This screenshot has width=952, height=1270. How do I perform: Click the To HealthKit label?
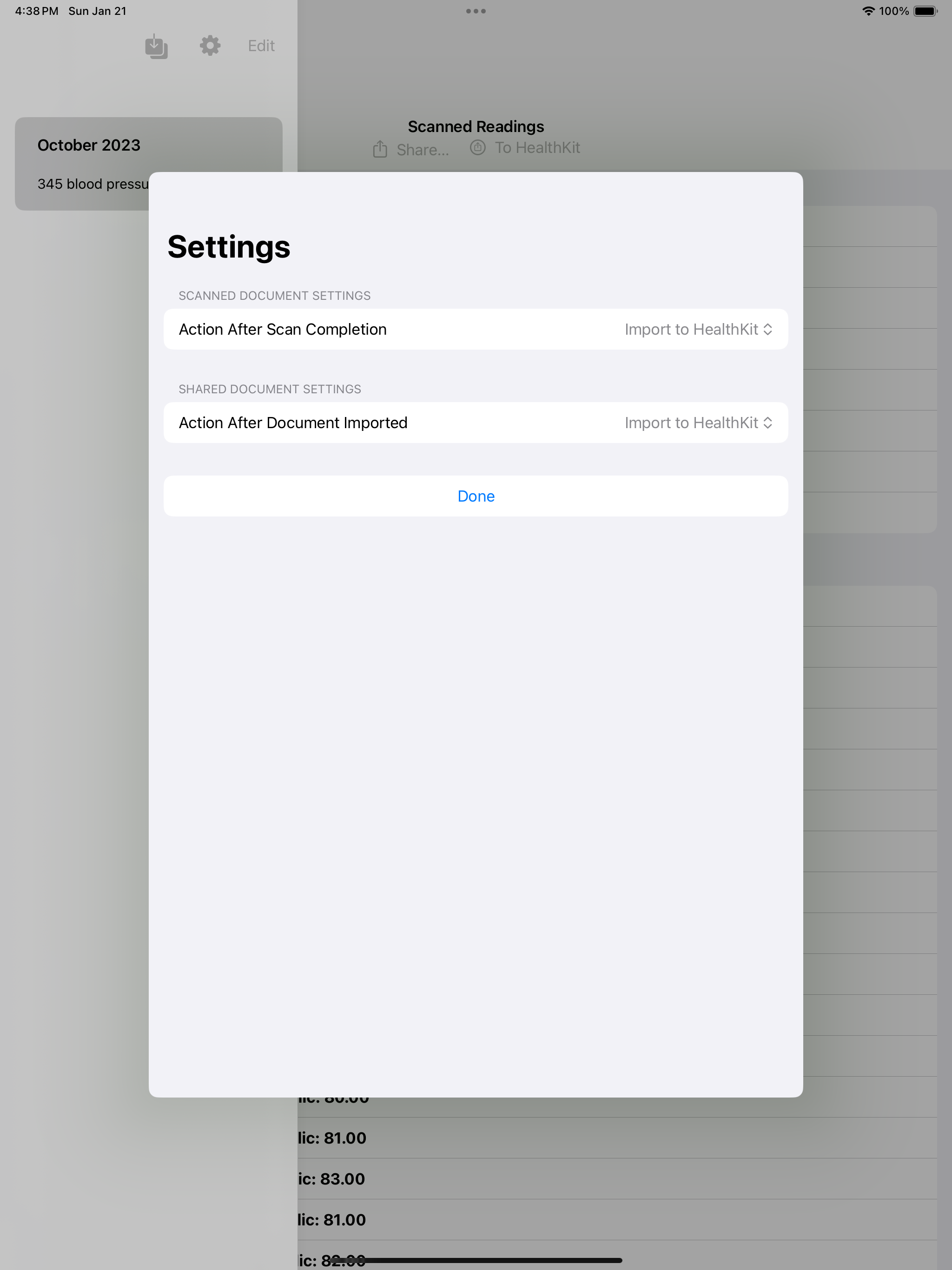(537, 147)
